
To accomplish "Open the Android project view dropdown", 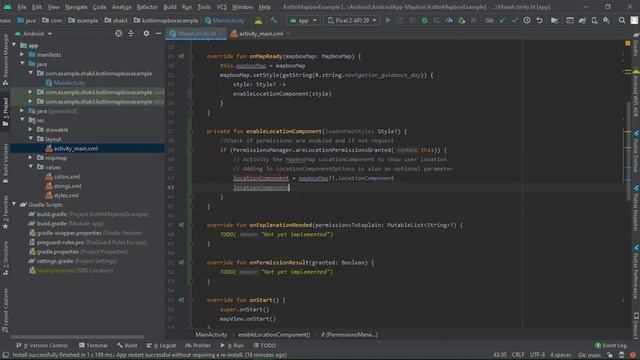I will coord(33,33).
